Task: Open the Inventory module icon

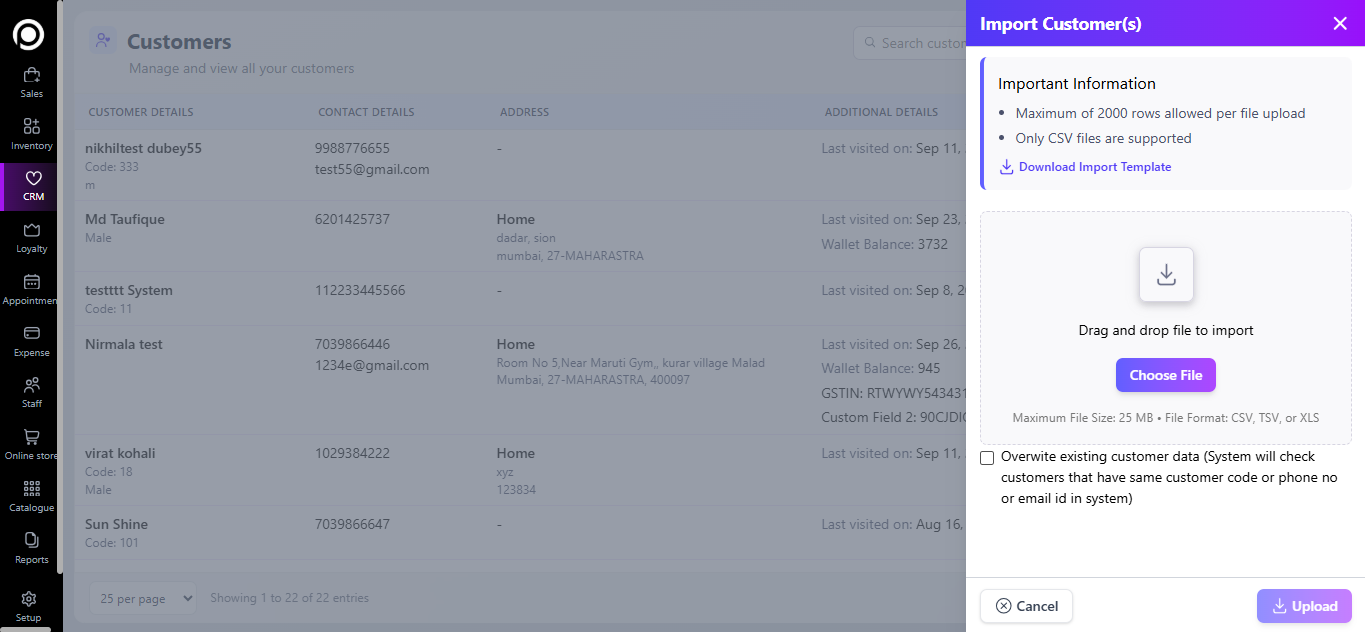Action: click(x=31, y=127)
